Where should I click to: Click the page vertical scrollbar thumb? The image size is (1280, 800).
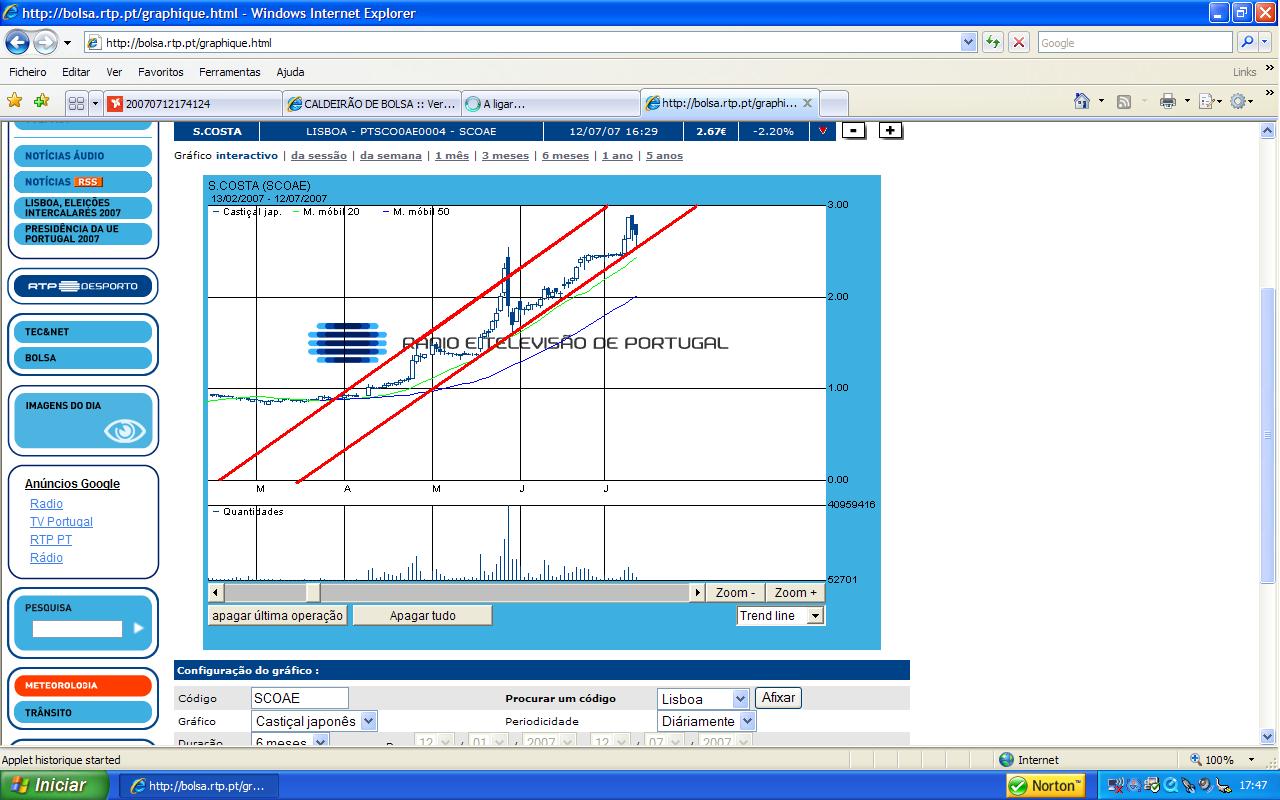(x=1269, y=437)
